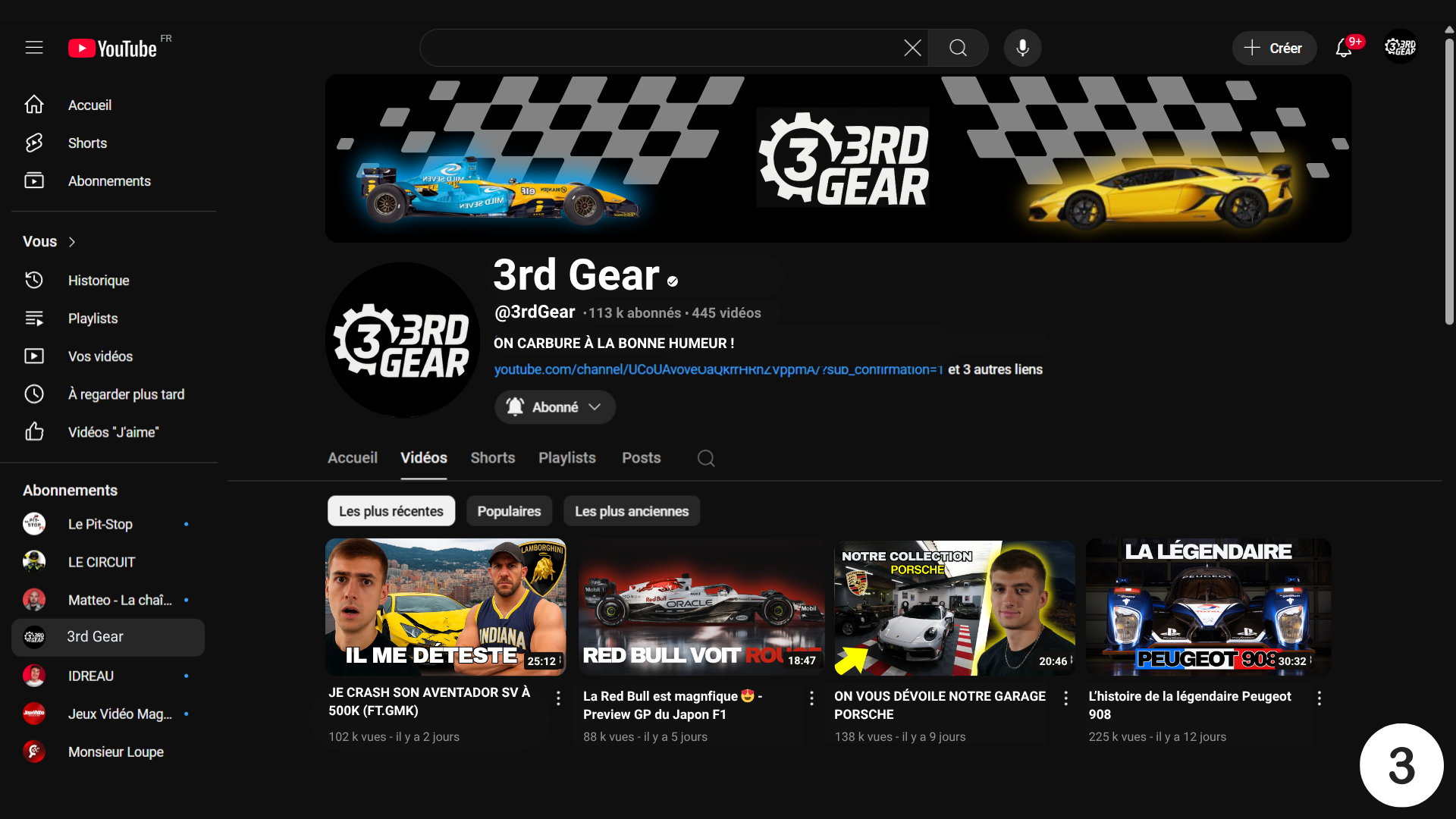Viewport: 1456px width, 819px height.
Task: Play La Légendaire Peugeot 908 thumbnail
Action: pos(1209,607)
